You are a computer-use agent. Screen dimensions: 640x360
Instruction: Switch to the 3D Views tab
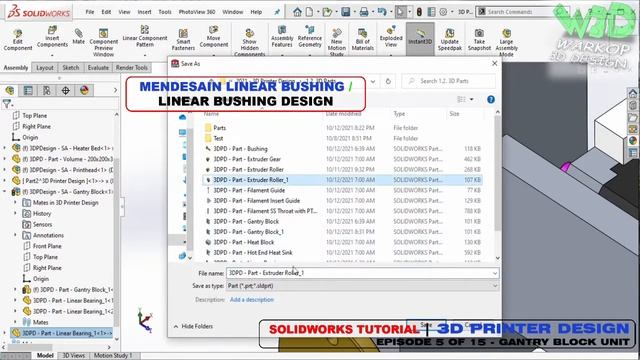[73, 356]
